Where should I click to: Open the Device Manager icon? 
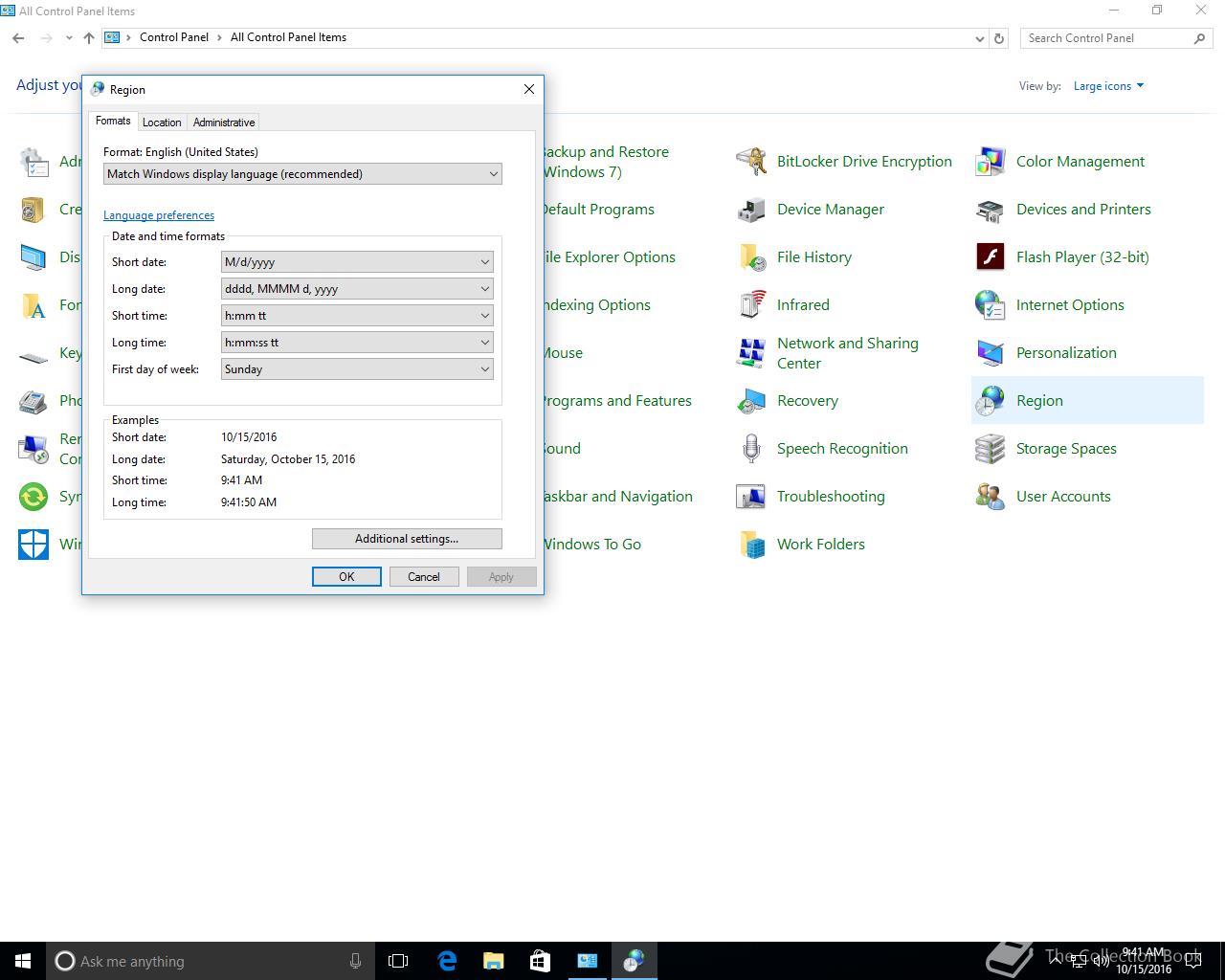click(x=751, y=210)
